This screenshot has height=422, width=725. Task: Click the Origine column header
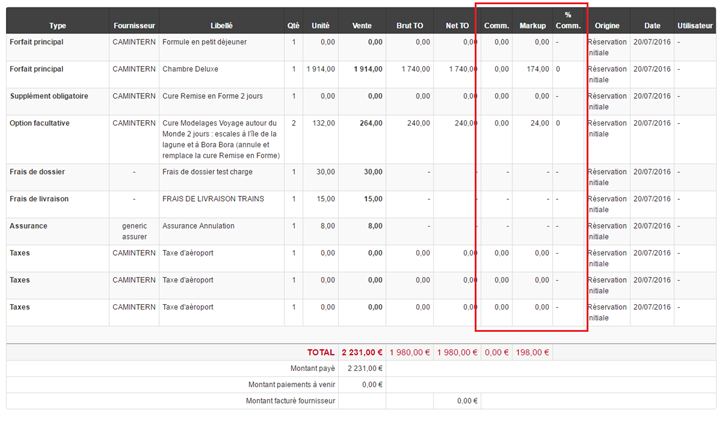tap(607, 25)
